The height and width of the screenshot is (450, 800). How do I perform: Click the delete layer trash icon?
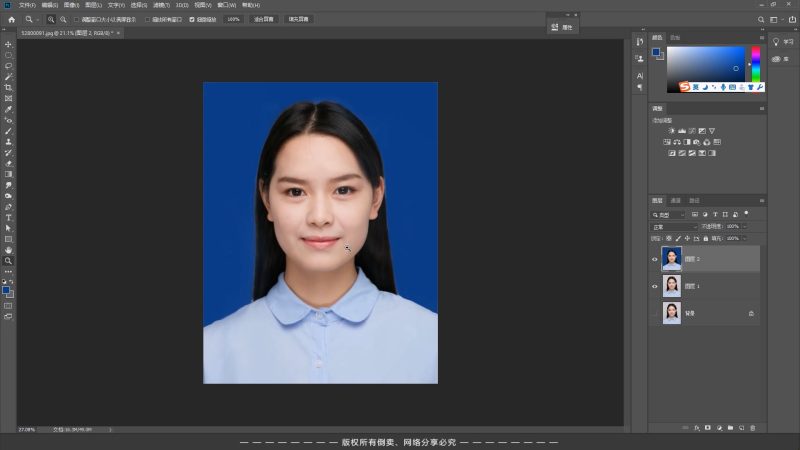[751, 427]
